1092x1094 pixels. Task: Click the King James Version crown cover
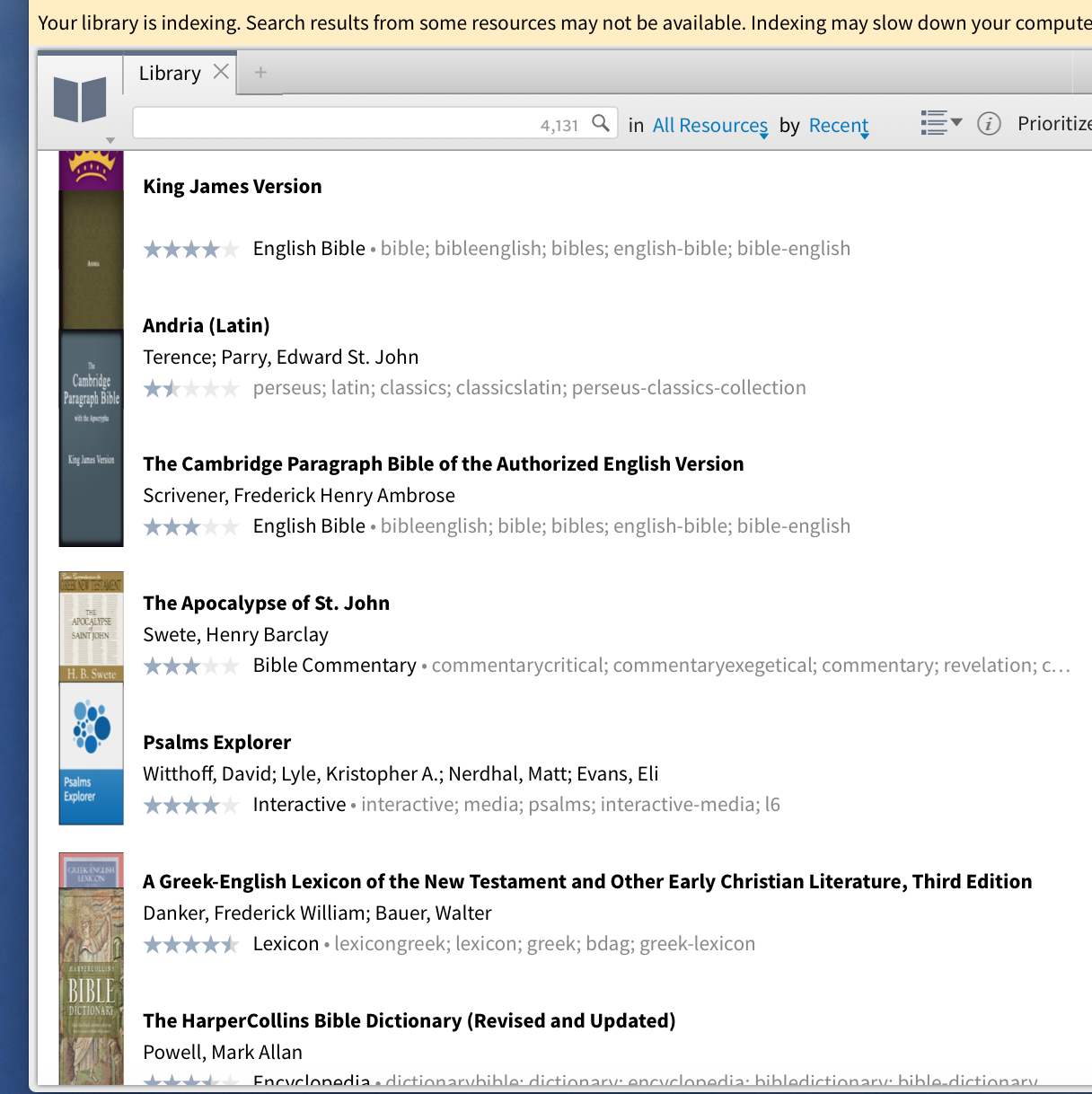[x=91, y=171]
